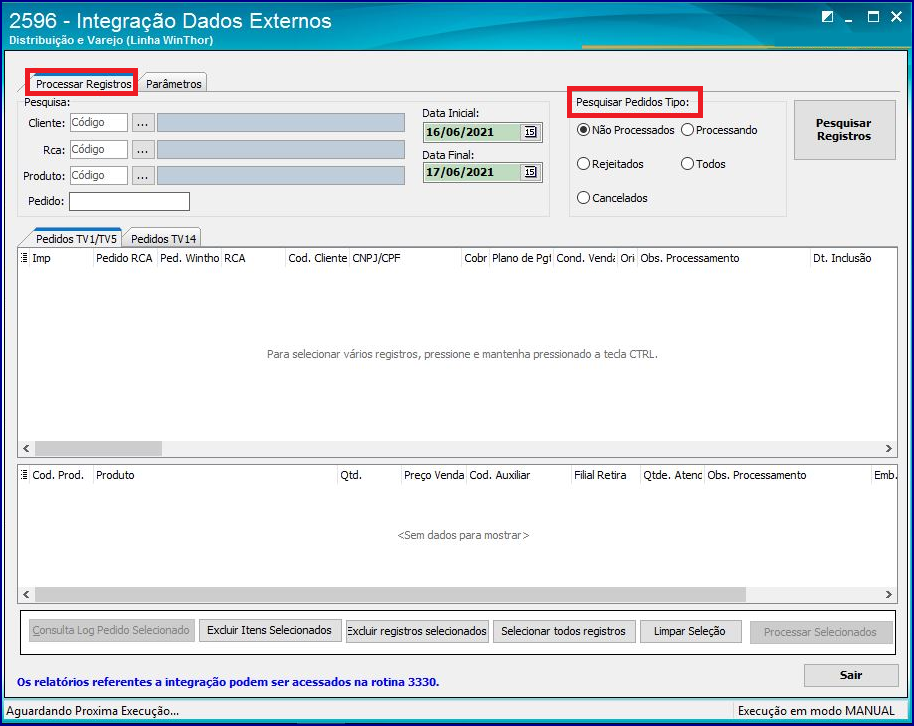Screen dimensions: 914x726
Task: Select Rejeitados radio option
Action: pyautogui.click(x=610, y=164)
